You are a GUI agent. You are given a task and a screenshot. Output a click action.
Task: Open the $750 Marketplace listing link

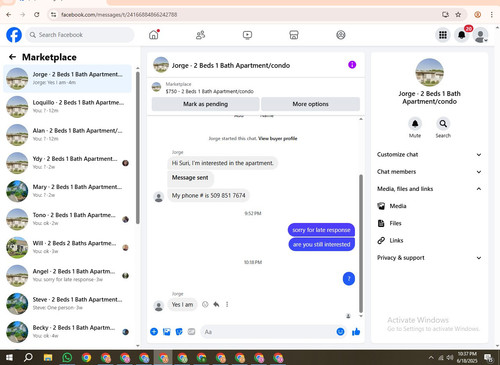(210, 91)
